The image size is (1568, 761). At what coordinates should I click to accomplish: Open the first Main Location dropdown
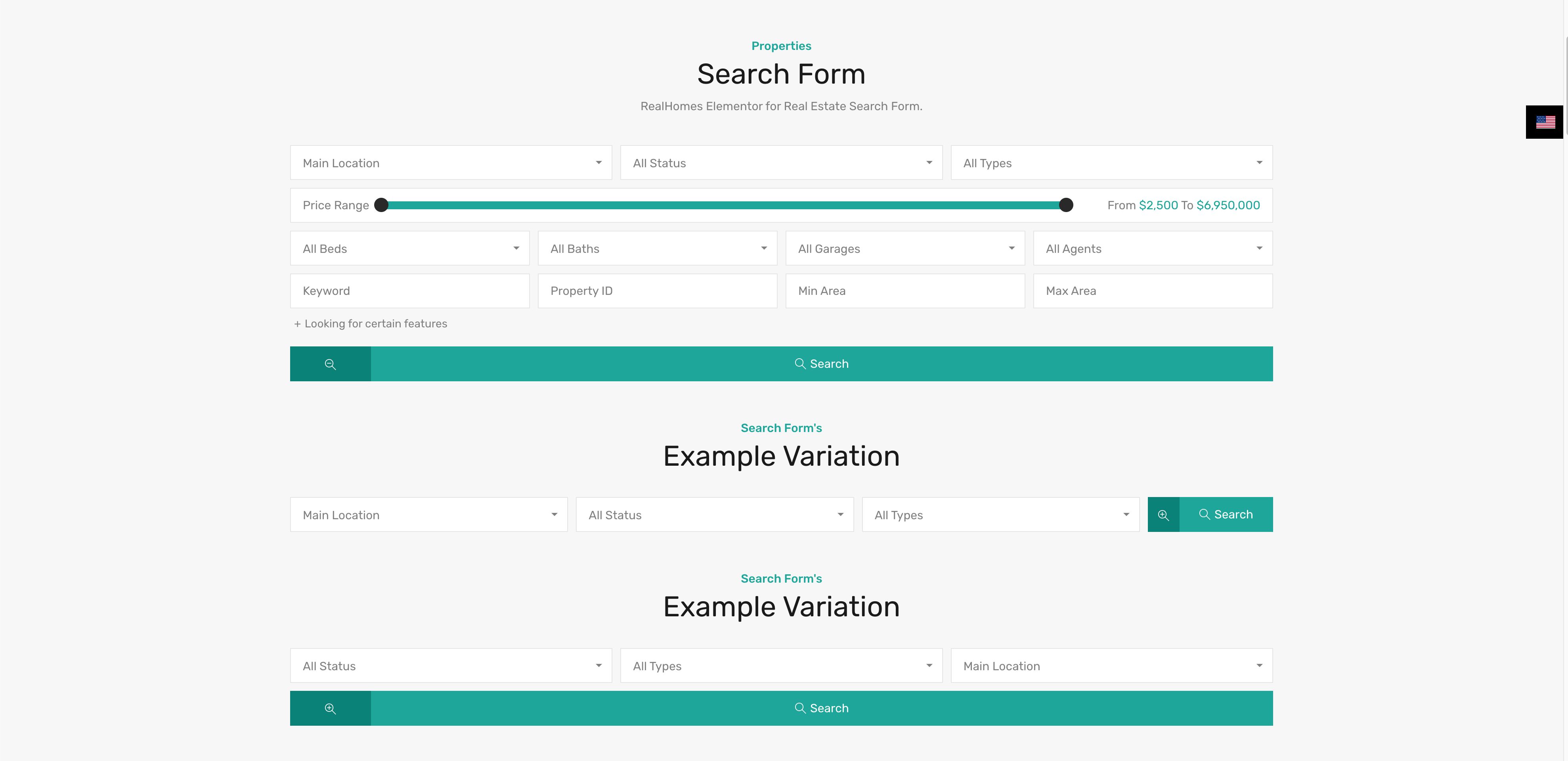[450, 163]
